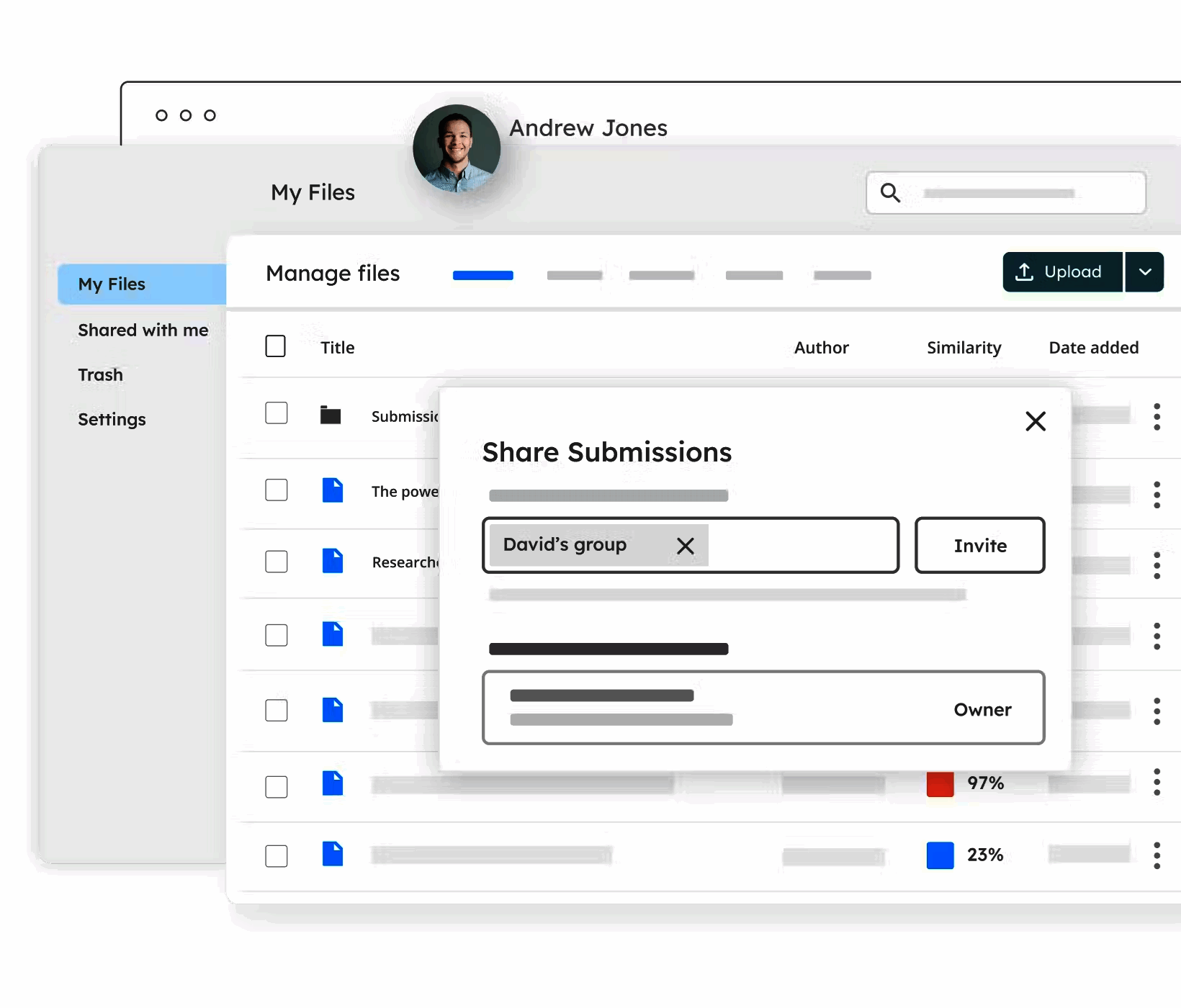Select the checkbox on the 23% row
The height and width of the screenshot is (1008, 1181).
click(276, 856)
